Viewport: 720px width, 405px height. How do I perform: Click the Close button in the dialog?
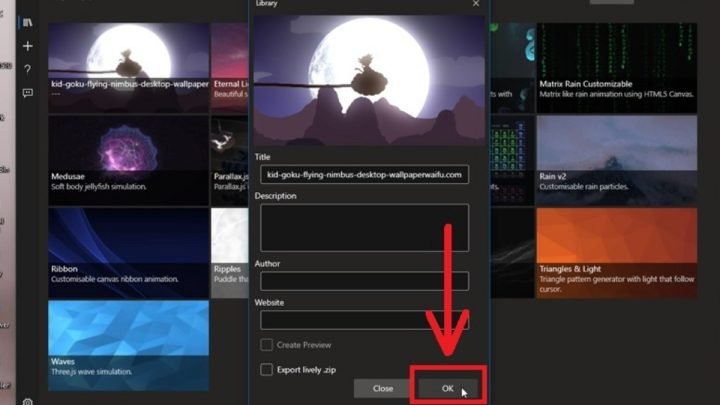pos(383,388)
